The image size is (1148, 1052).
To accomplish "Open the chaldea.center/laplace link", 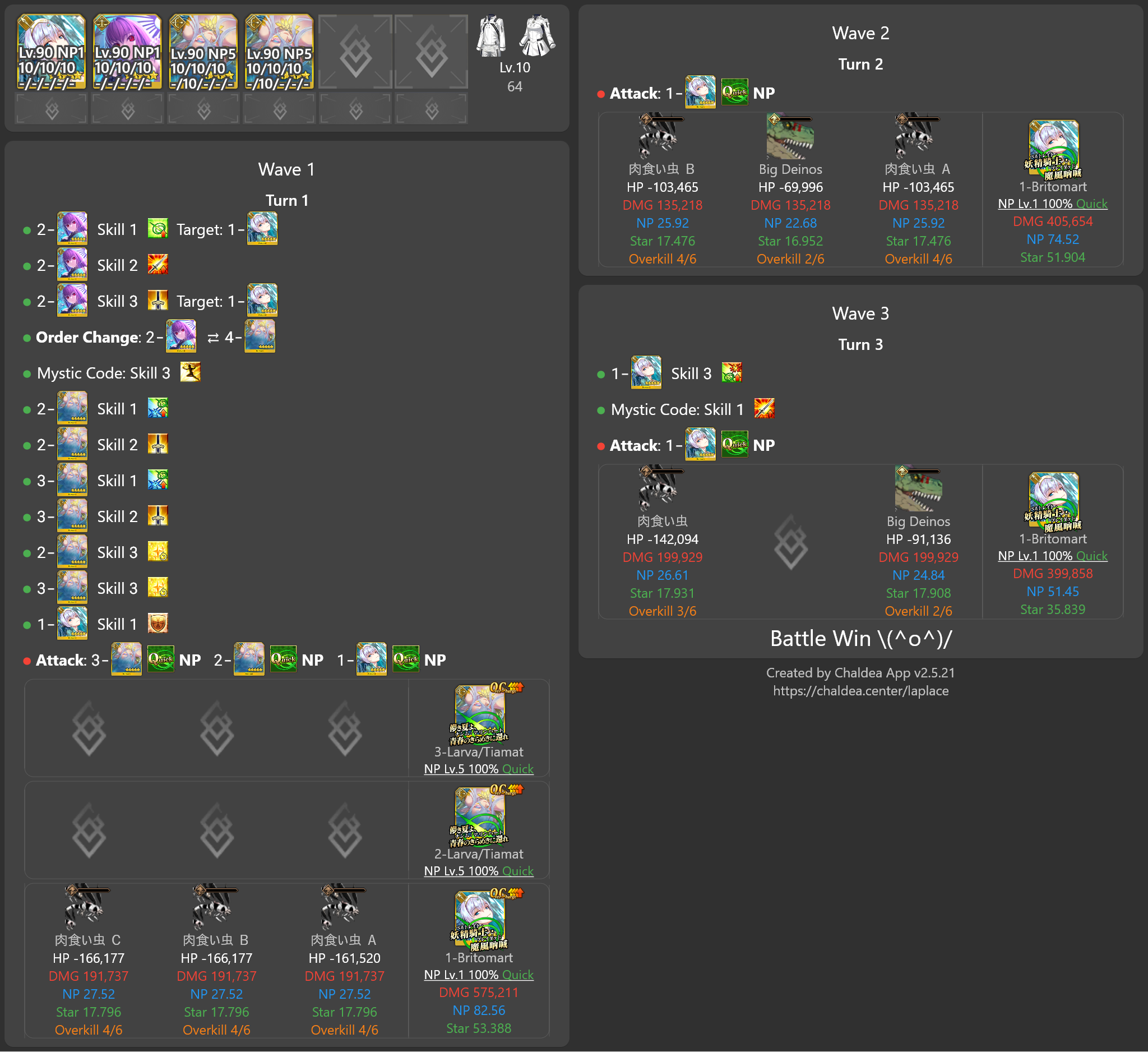I will (860, 690).
